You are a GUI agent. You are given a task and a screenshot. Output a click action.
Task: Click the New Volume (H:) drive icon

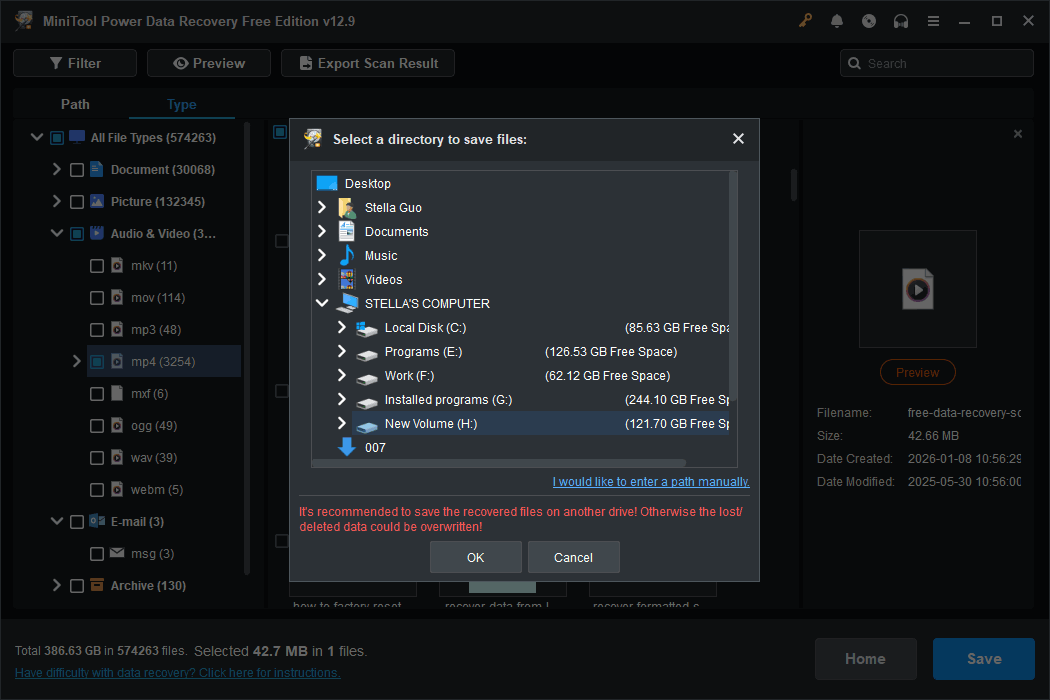(366, 425)
